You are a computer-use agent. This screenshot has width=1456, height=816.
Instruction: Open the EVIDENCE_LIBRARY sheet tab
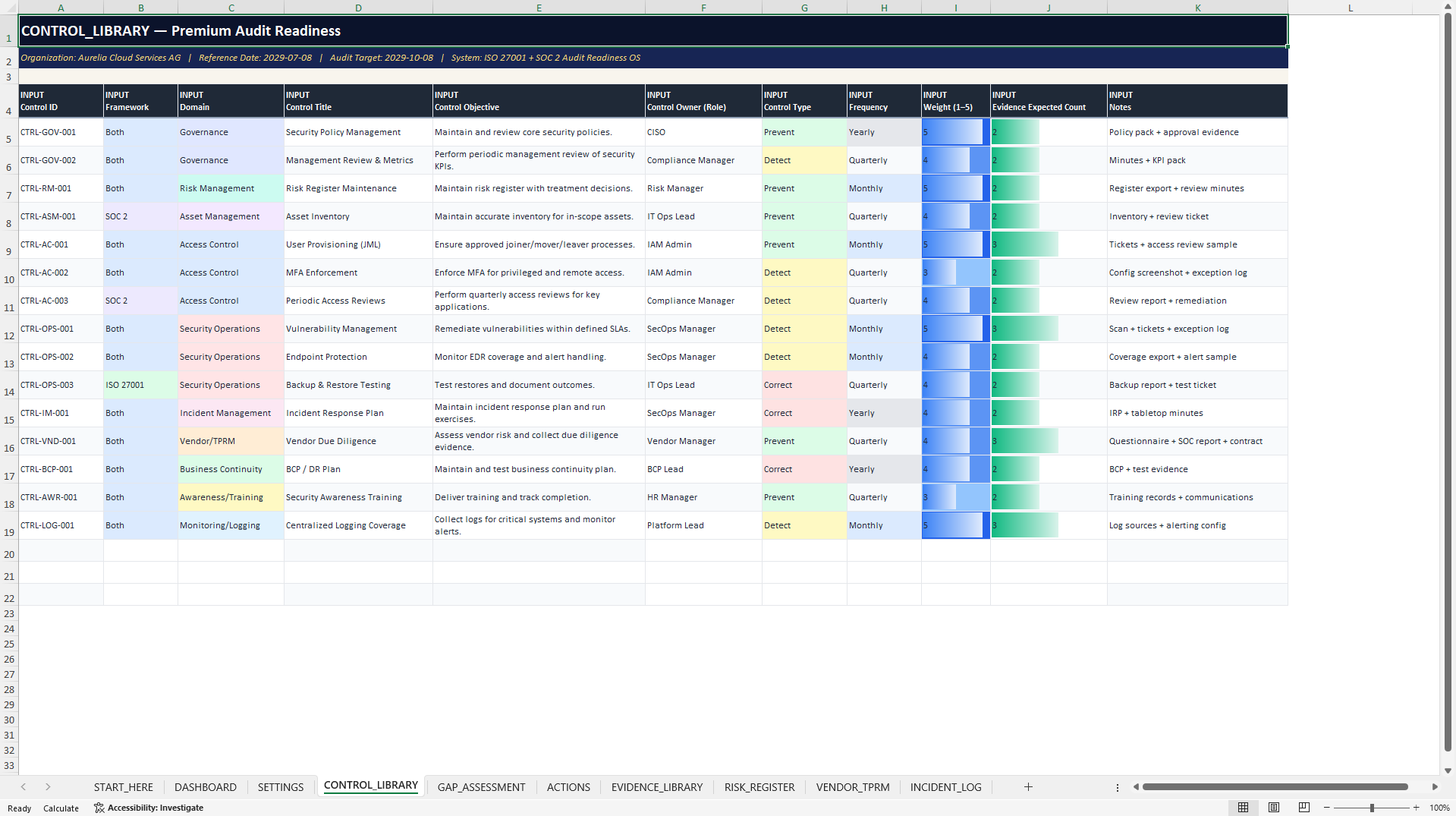[x=657, y=787]
